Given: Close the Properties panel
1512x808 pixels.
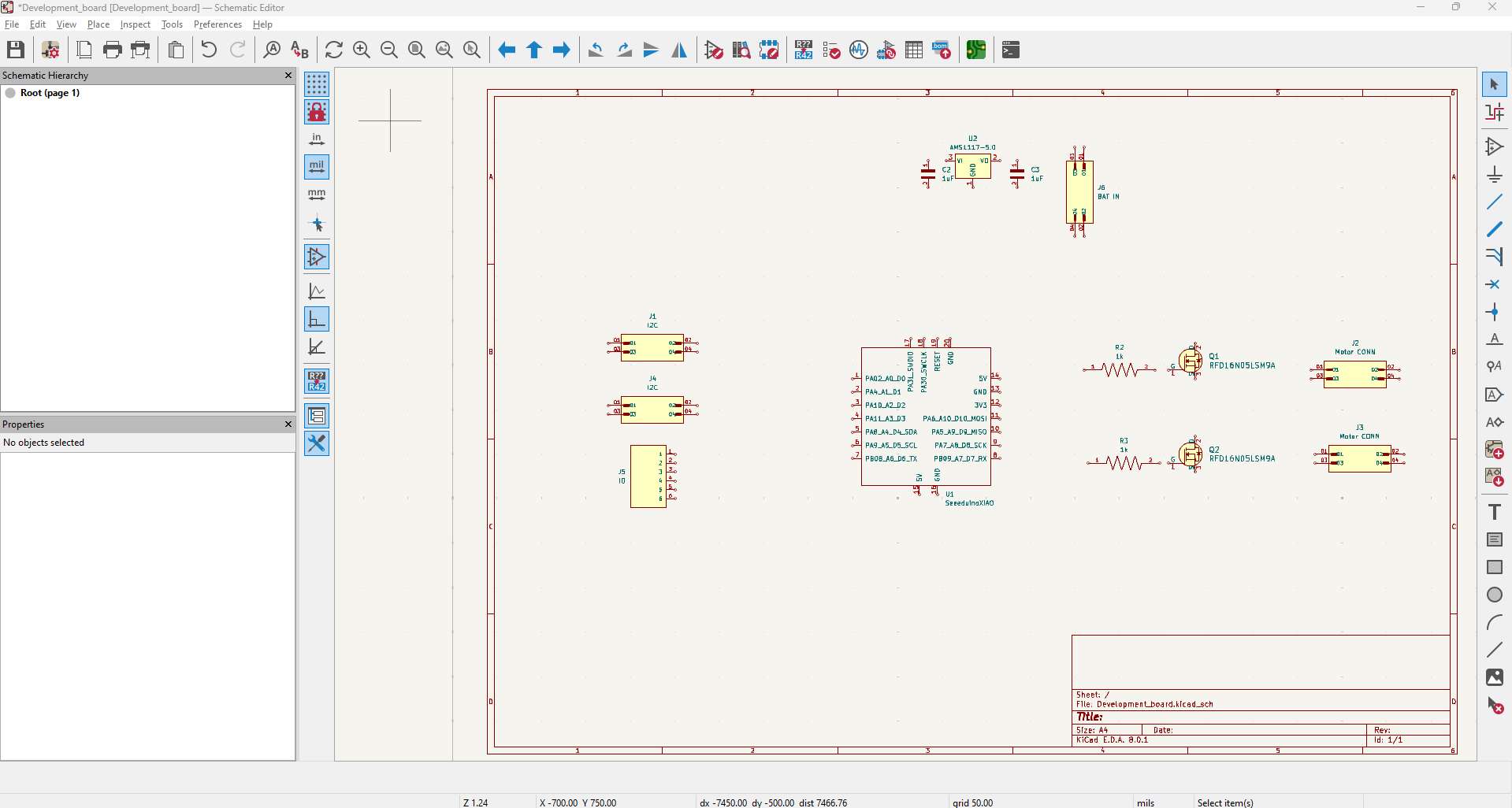Looking at the screenshot, I should click(288, 424).
